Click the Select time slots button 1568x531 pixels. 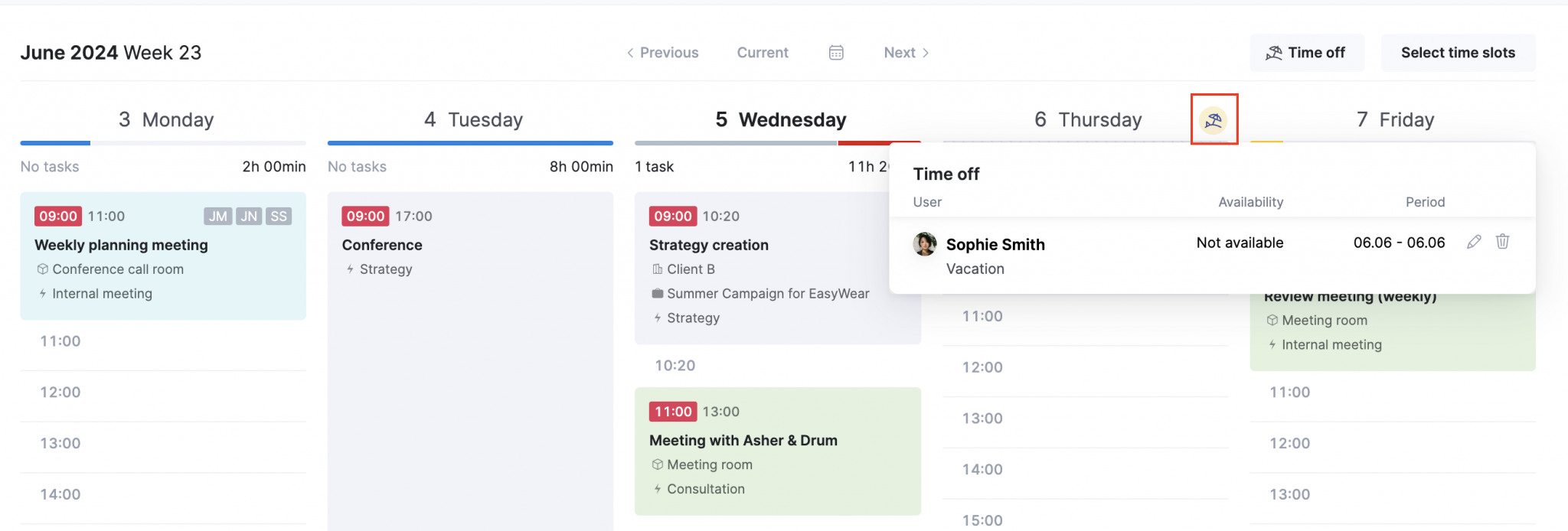point(1458,52)
